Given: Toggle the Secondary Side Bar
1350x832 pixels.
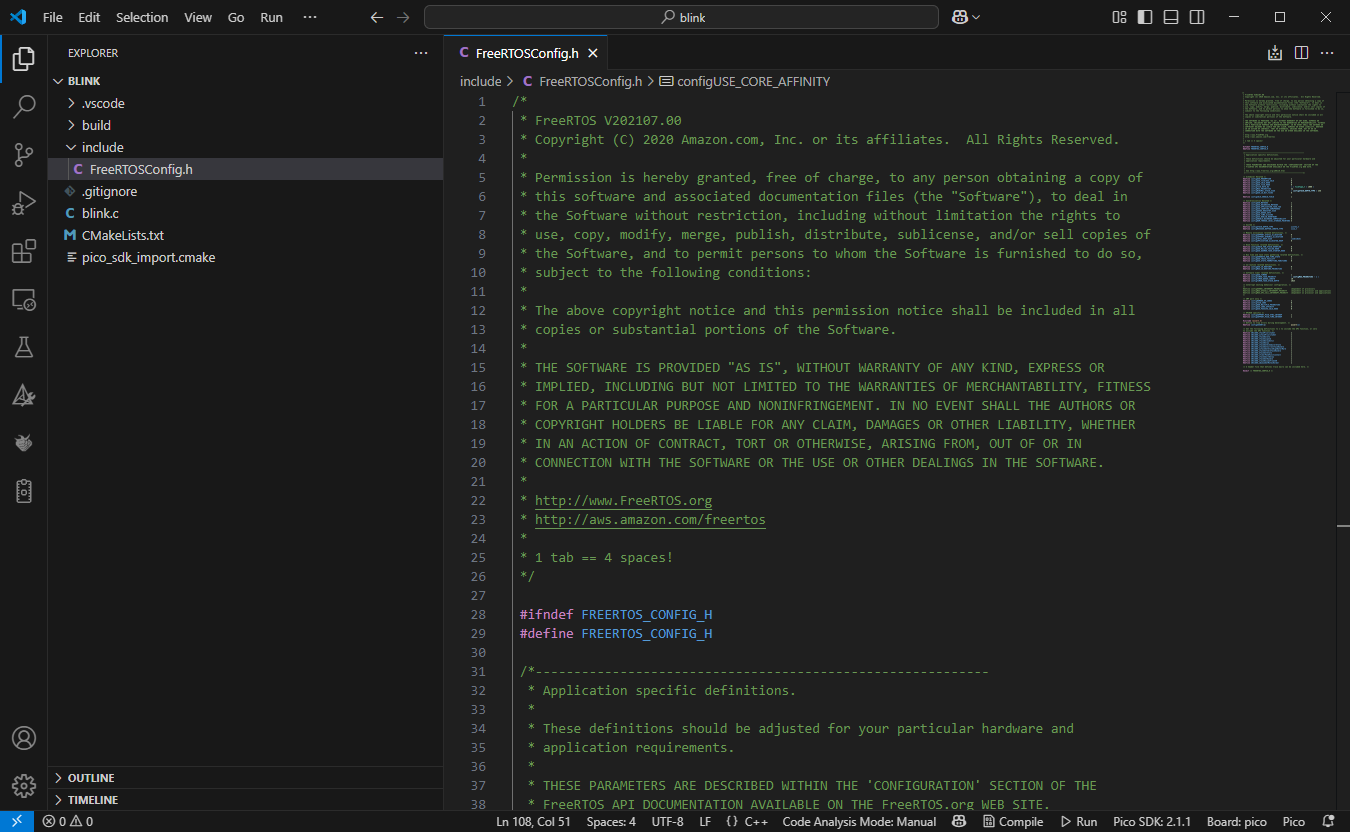Looking at the screenshot, I should (x=1196, y=16).
